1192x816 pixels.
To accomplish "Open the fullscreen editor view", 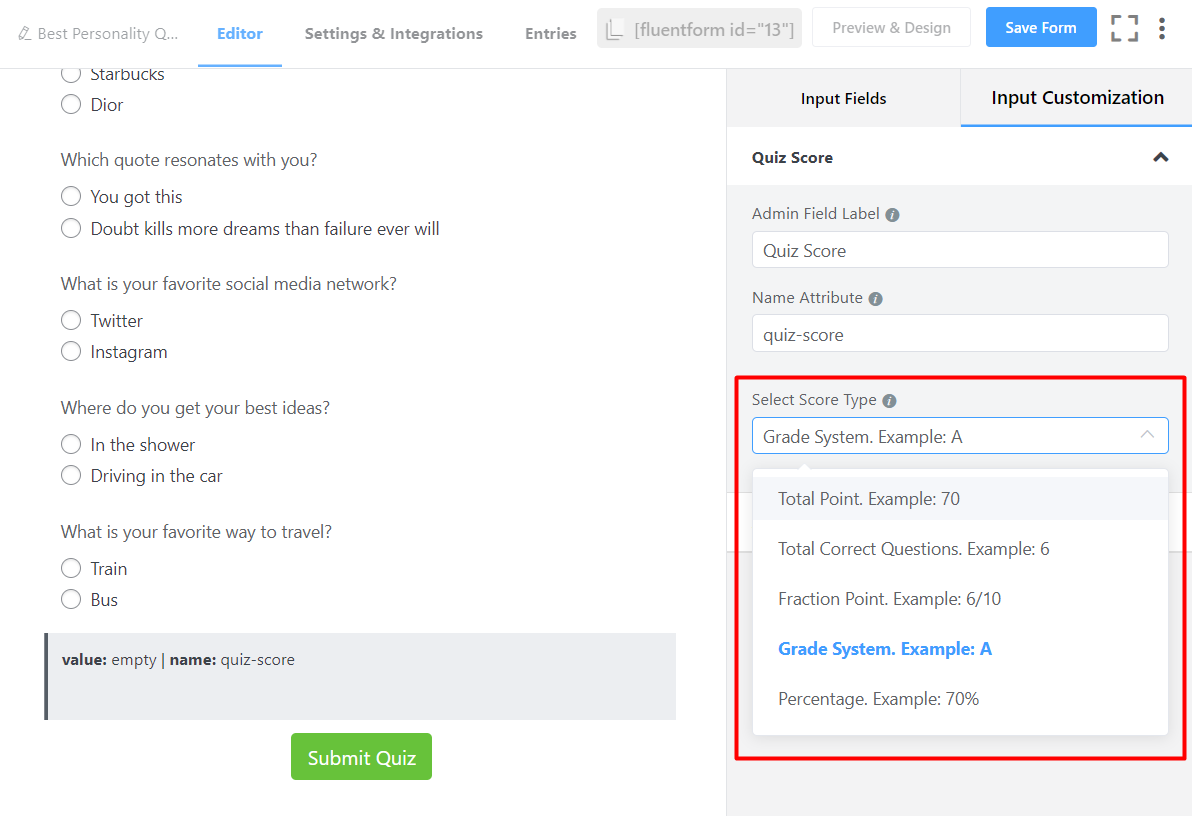I will [x=1124, y=28].
